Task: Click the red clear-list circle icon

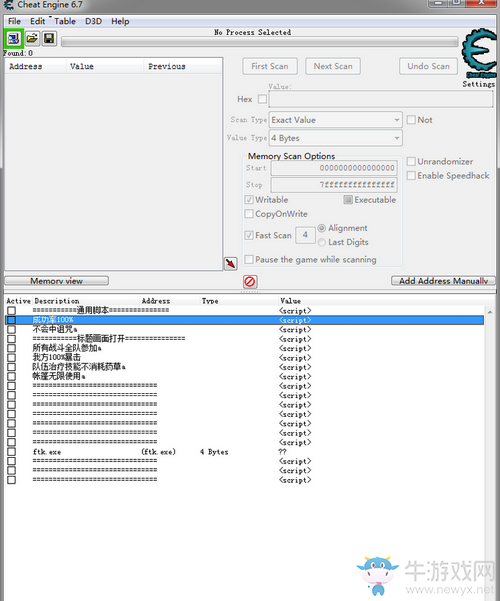Action: point(250,282)
